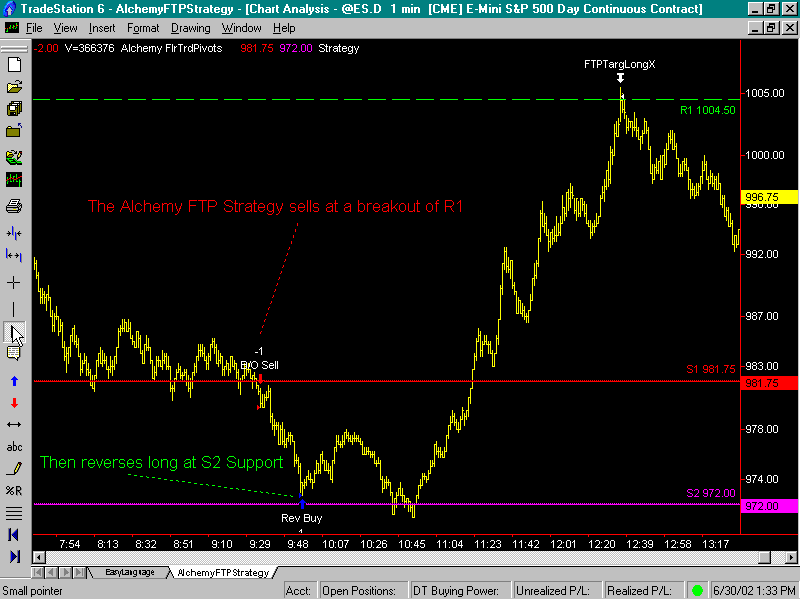Click the red 981.75 S1 price marker
The height and width of the screenshot is (600, 800).
click(x=769, y=383)
